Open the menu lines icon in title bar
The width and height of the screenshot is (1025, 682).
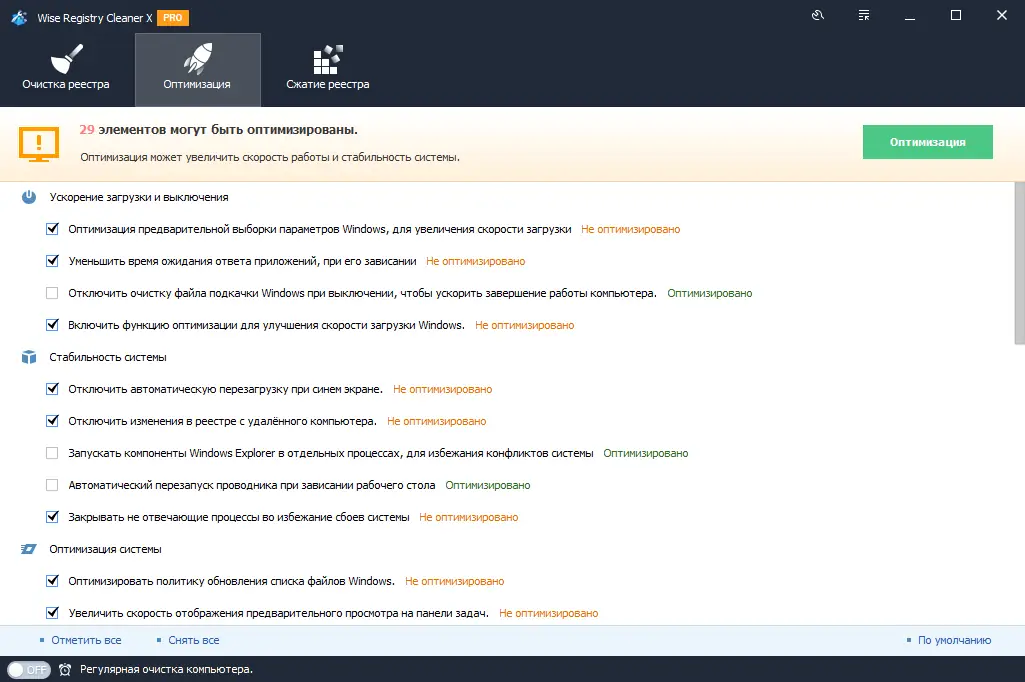click(x=864, y=15)
